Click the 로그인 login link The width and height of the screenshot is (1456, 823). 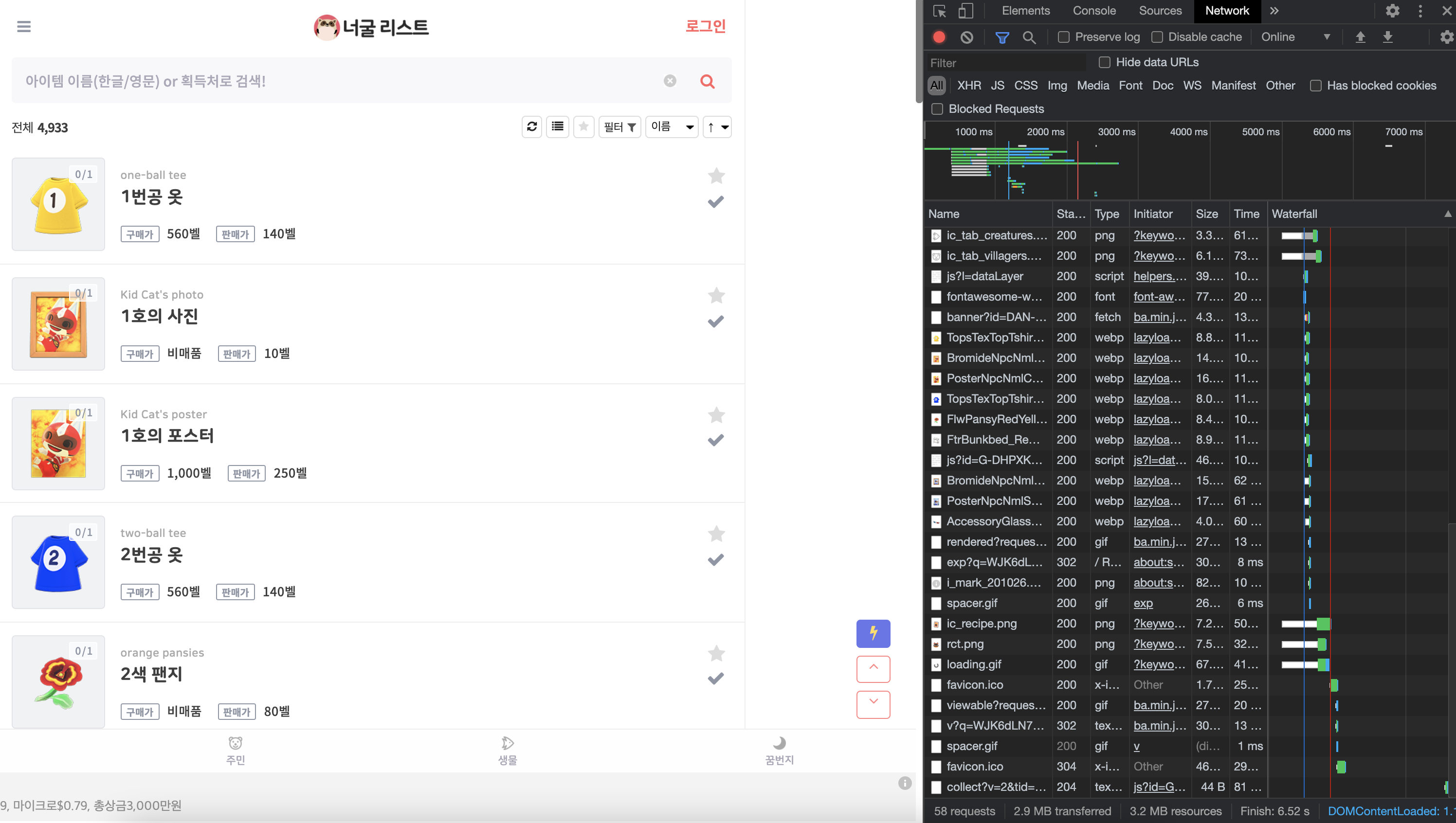(x=705, y=26)
